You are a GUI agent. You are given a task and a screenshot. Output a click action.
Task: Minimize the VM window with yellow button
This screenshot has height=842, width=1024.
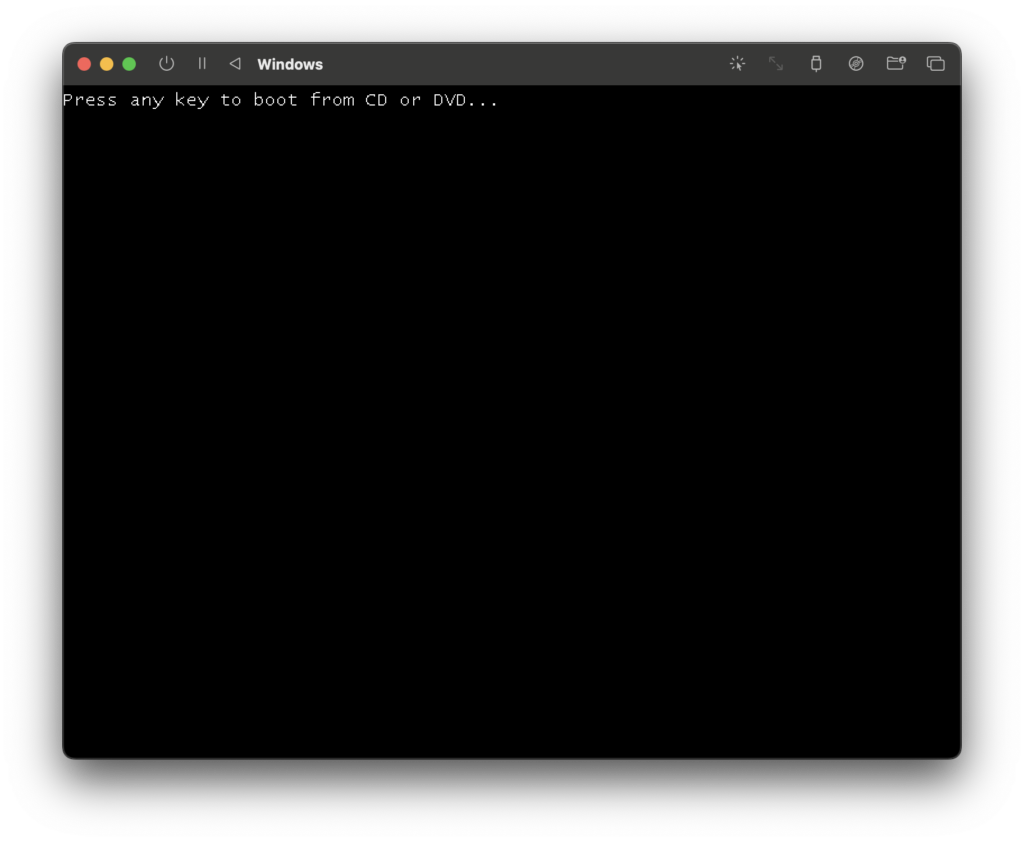tap(106, 64)
